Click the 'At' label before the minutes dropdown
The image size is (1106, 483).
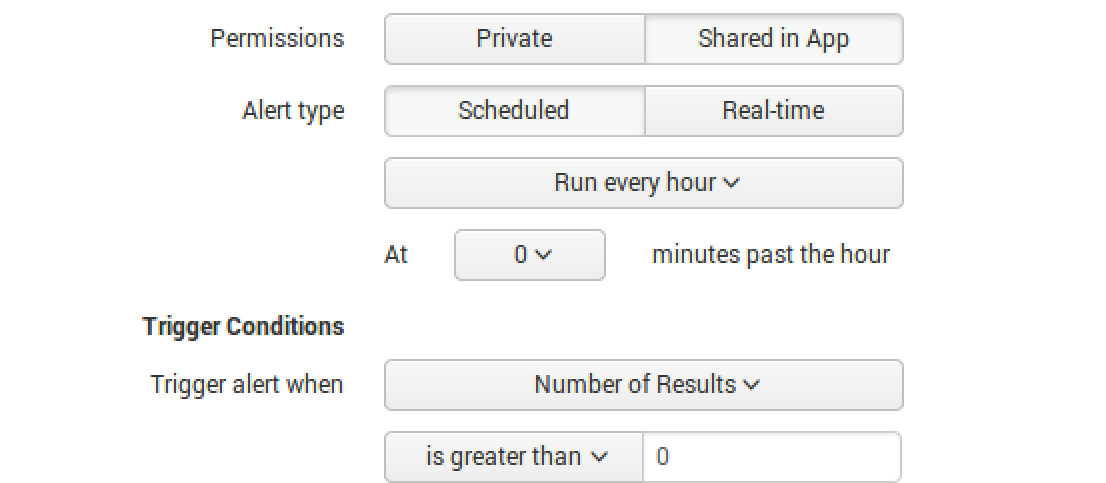[396, 255]
